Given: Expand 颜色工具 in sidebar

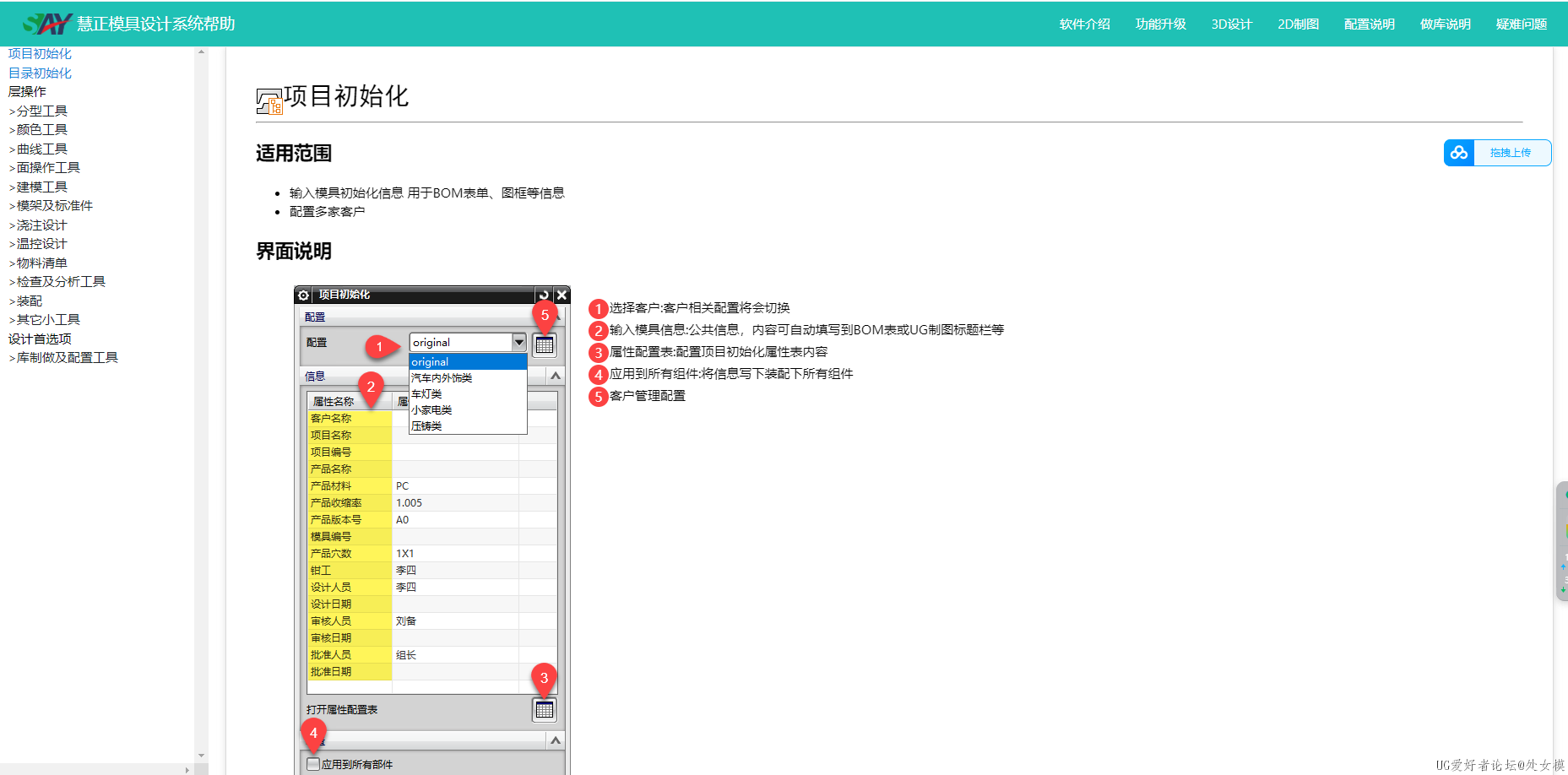Looking at the screenshot, I should (x=38, y=129).
